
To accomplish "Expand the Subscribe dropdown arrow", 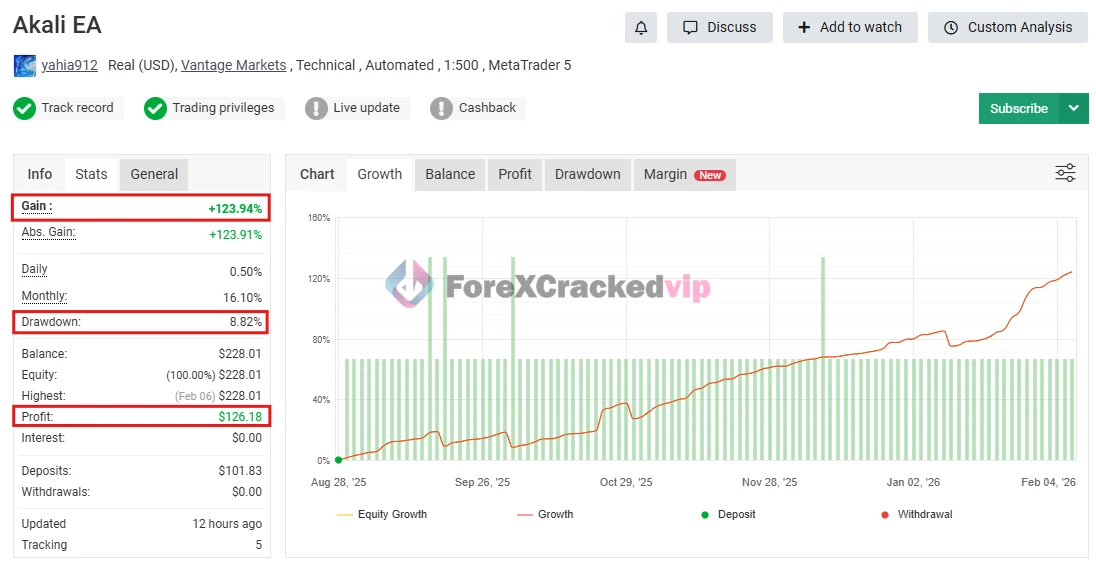I will [x=1074, y=108].
